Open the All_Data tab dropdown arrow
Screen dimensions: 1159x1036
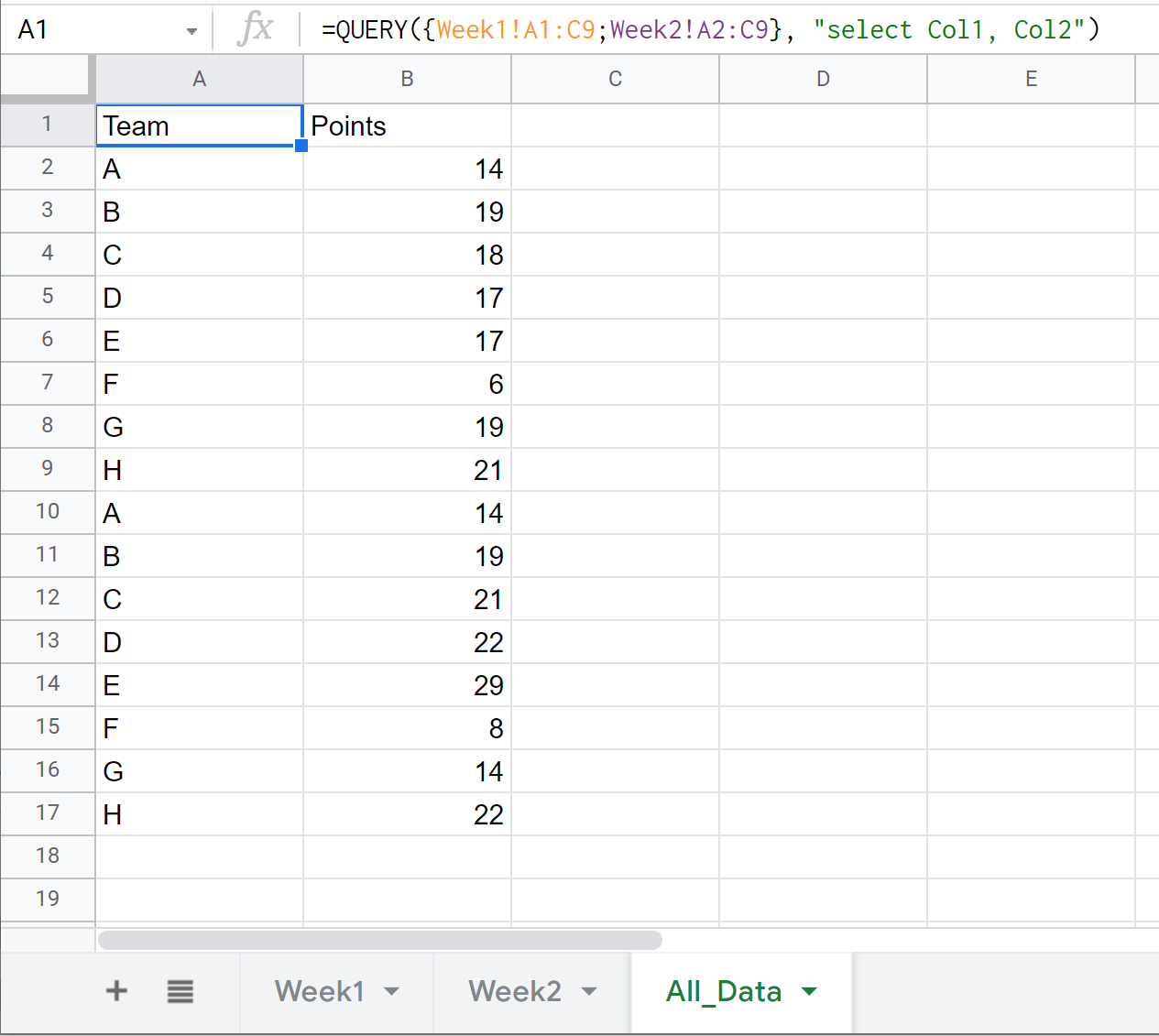809,991
